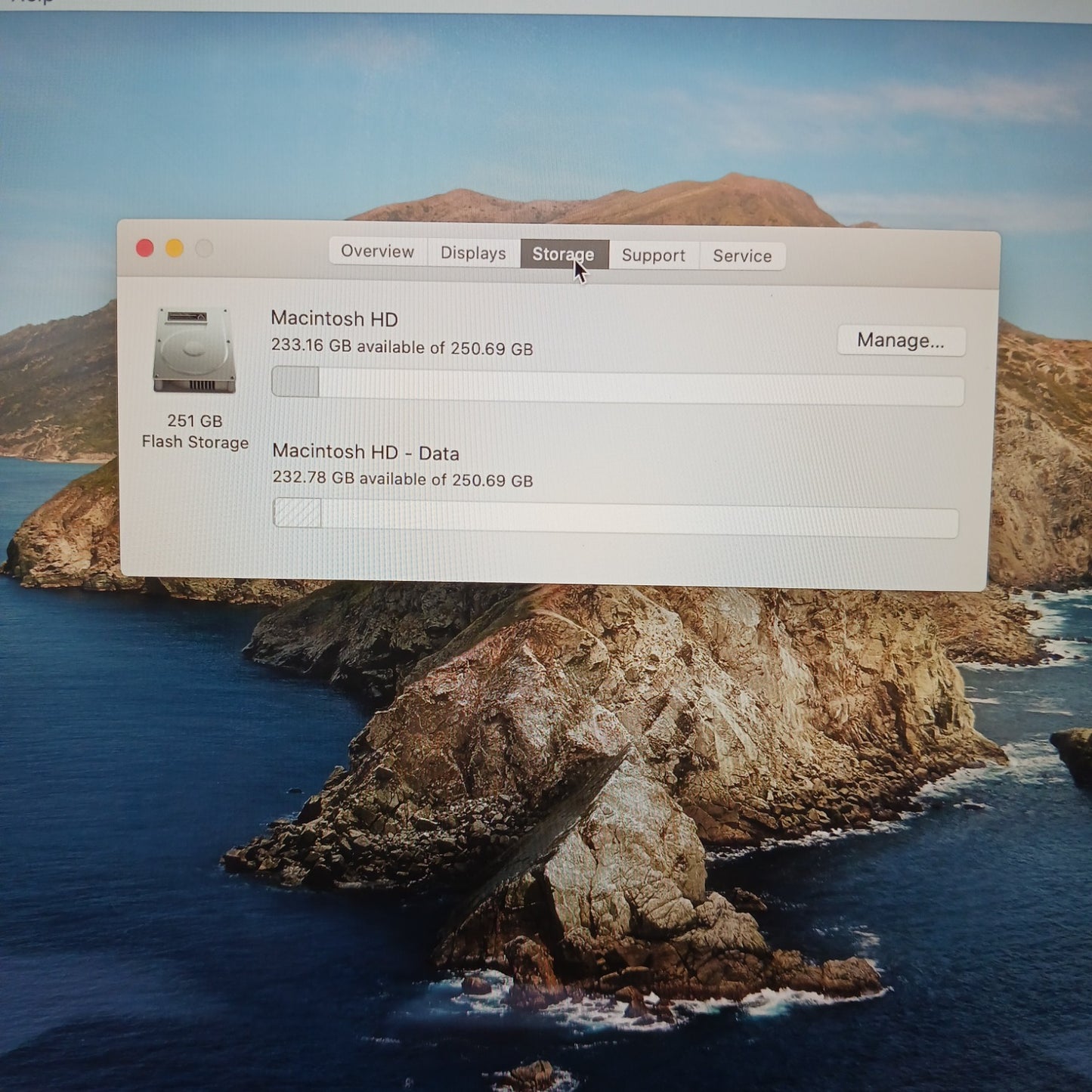Show the Service tab

click(741, 256)
